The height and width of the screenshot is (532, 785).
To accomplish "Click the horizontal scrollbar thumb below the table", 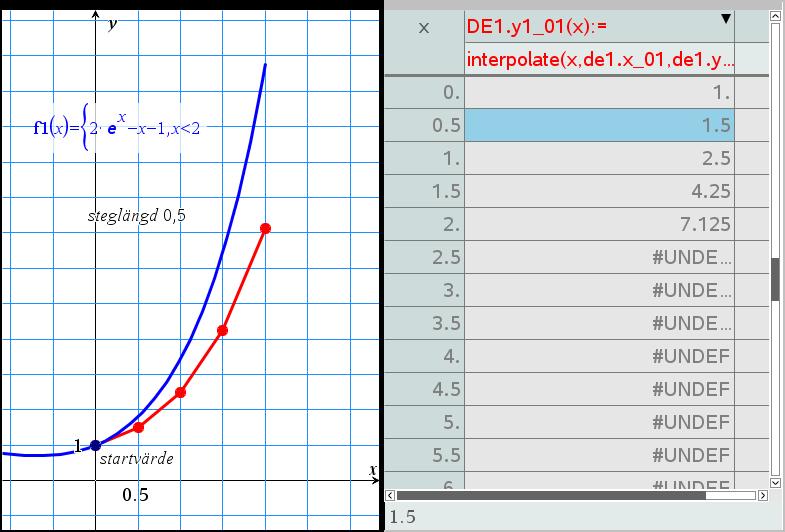I will click(552, 494).
